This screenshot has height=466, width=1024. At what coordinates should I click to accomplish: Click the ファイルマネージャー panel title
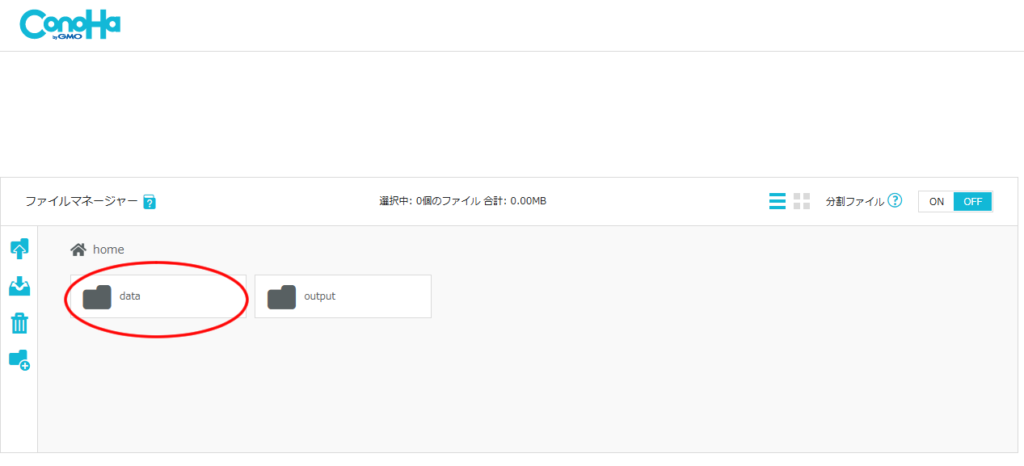tap(81, 201)
